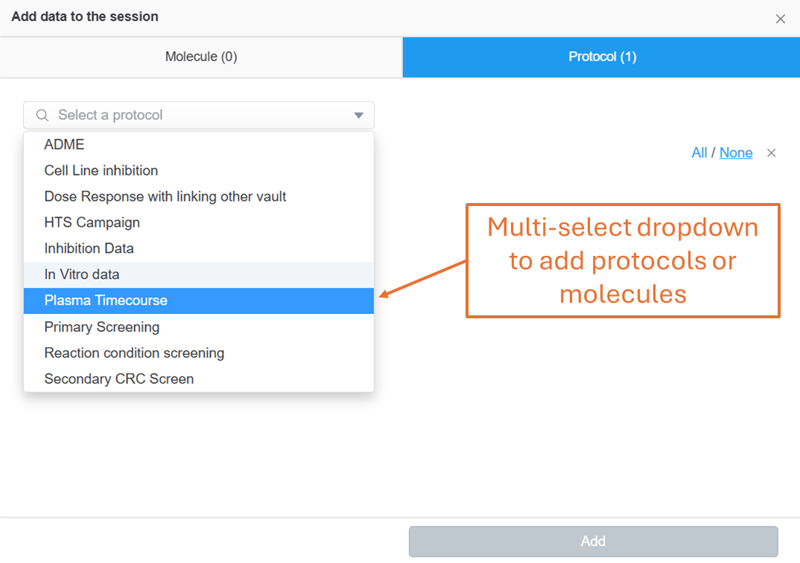Pick Secondary CRC Screen protocol

click(119, 379)
